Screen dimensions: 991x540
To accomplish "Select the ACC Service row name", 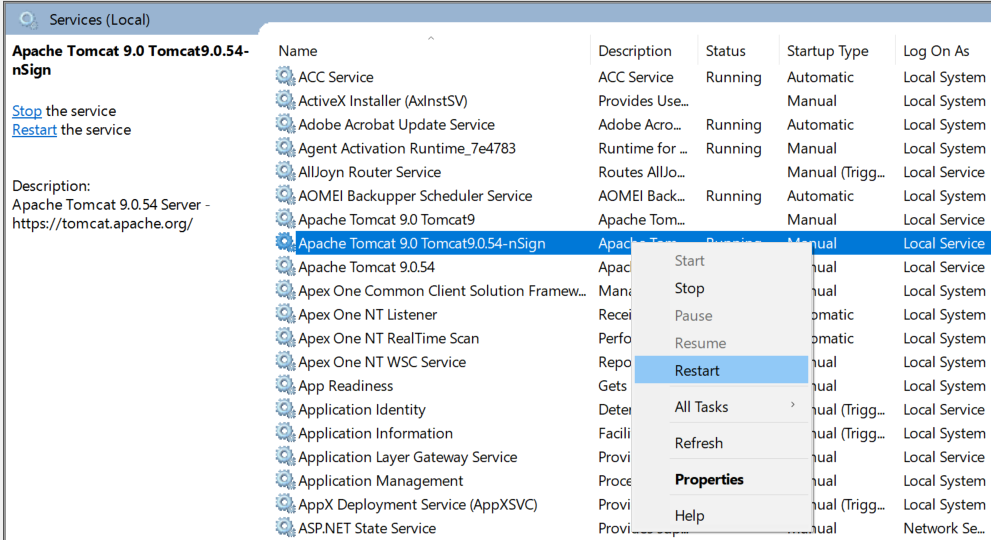I will tap(336, 77).
